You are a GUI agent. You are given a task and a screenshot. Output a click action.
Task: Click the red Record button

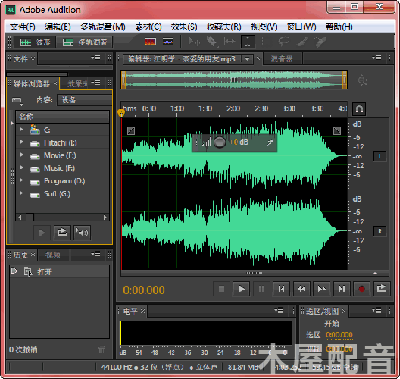pos(362,289)
